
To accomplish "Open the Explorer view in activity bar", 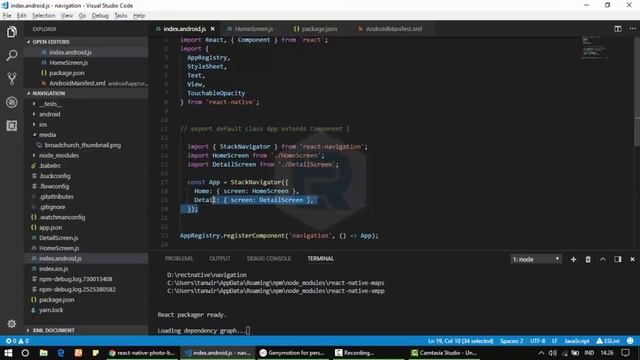I will 11,32.
